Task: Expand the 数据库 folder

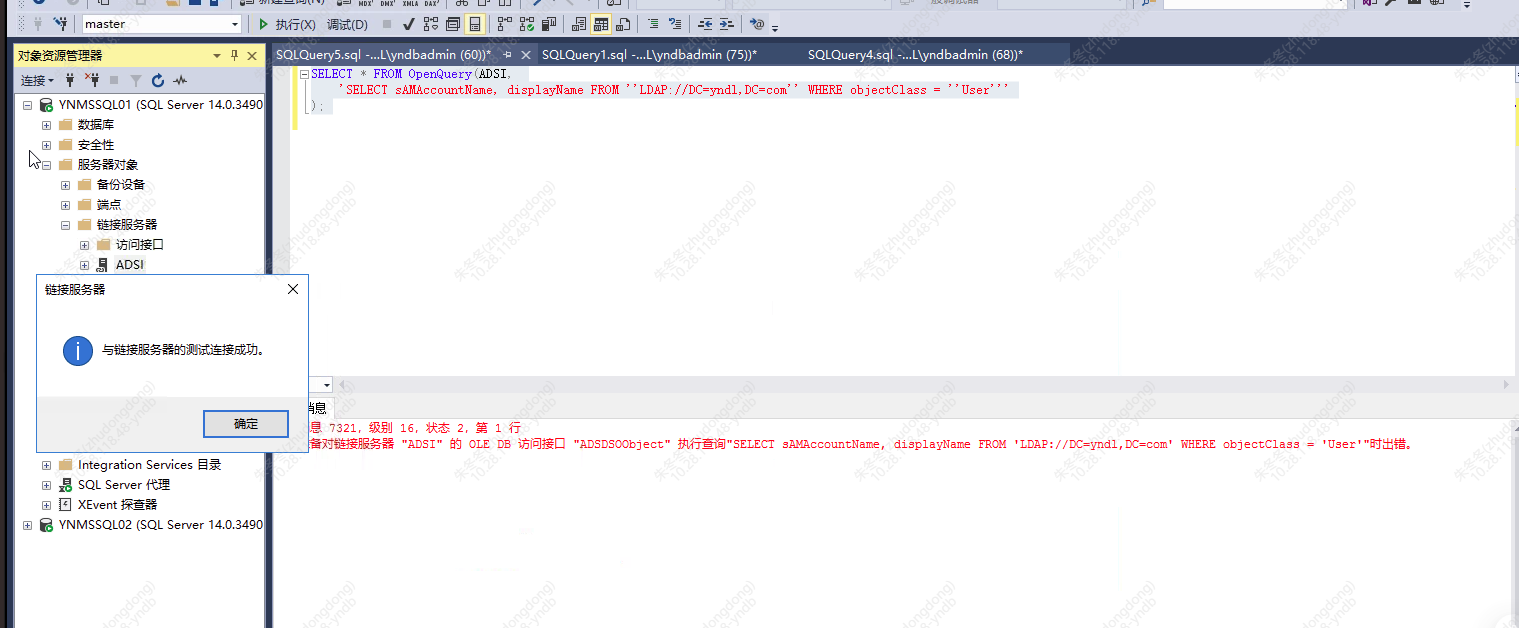Action: click(x=46, y=125)
